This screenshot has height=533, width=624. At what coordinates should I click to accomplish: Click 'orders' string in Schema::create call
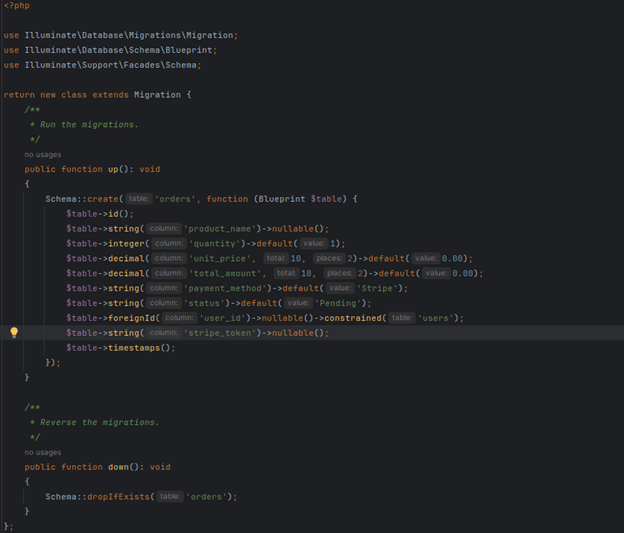(176, 199)
